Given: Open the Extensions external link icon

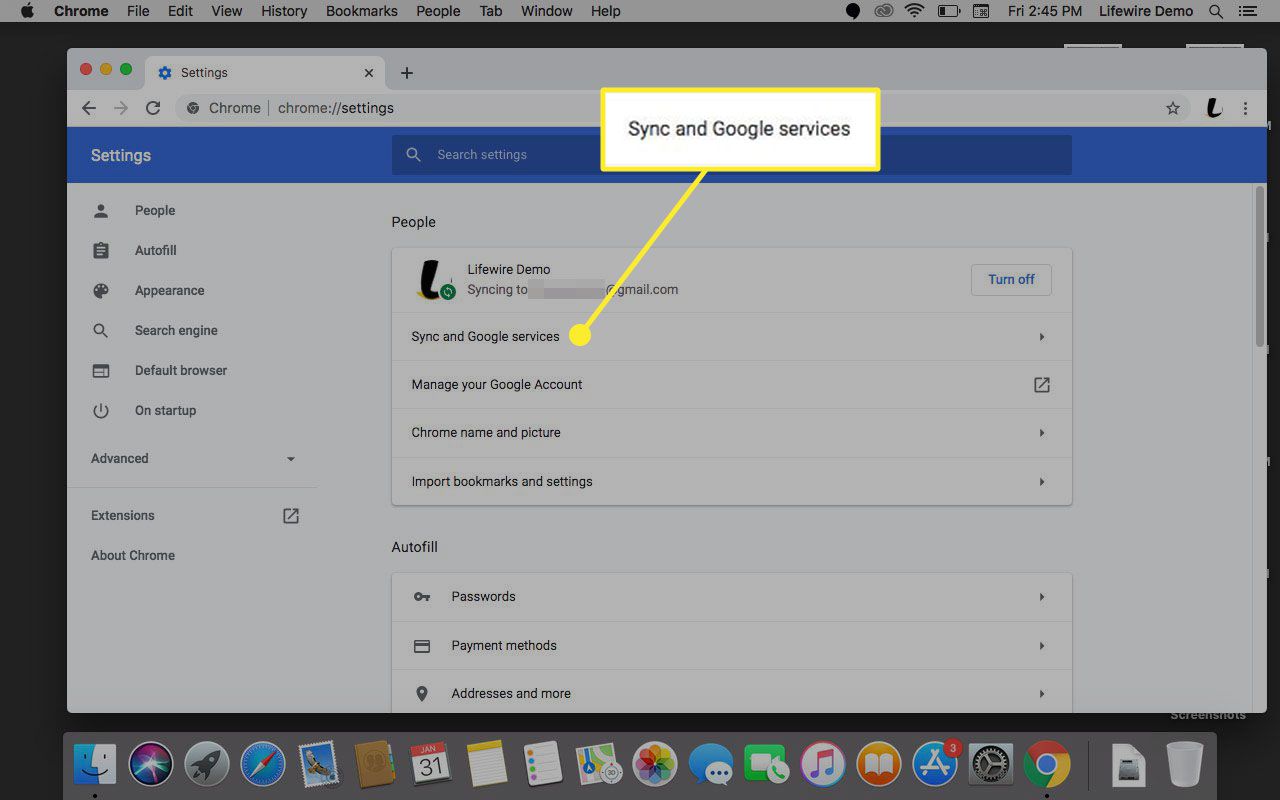Looking at the screenshot, I should [291, 516].
